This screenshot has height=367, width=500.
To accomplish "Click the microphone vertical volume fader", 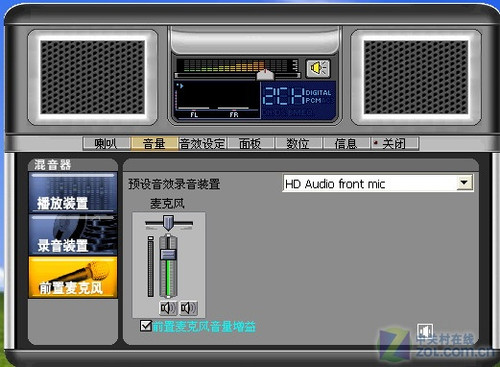I will 168,254.
